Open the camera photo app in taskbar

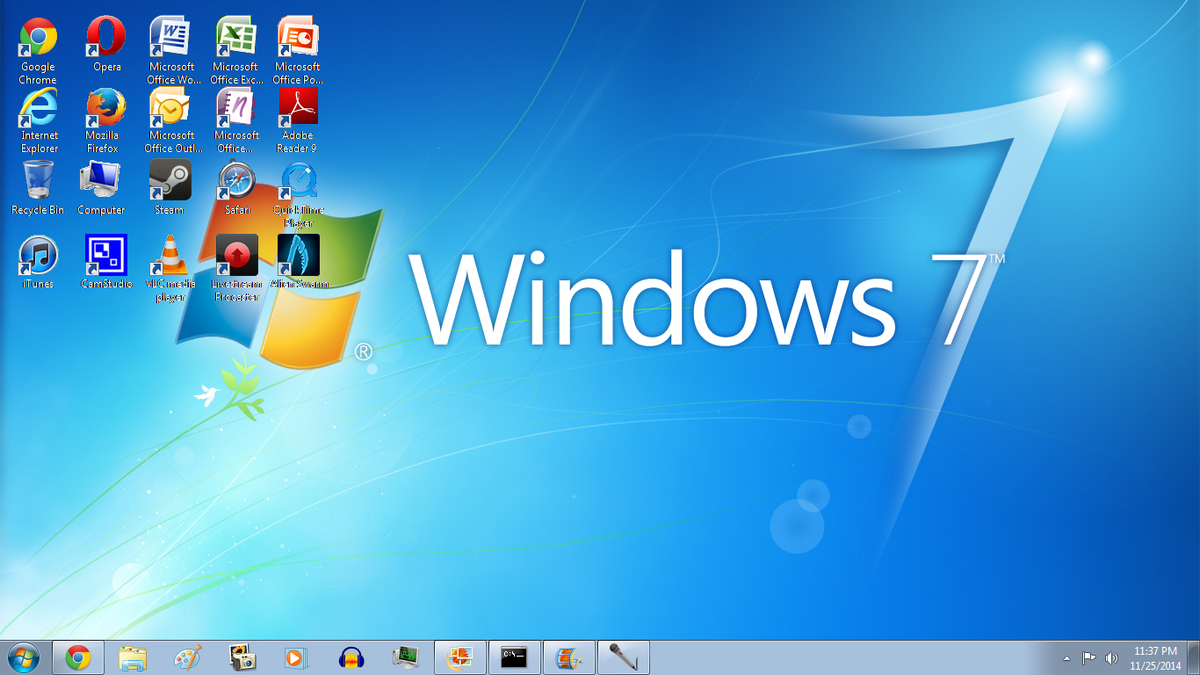241,657
